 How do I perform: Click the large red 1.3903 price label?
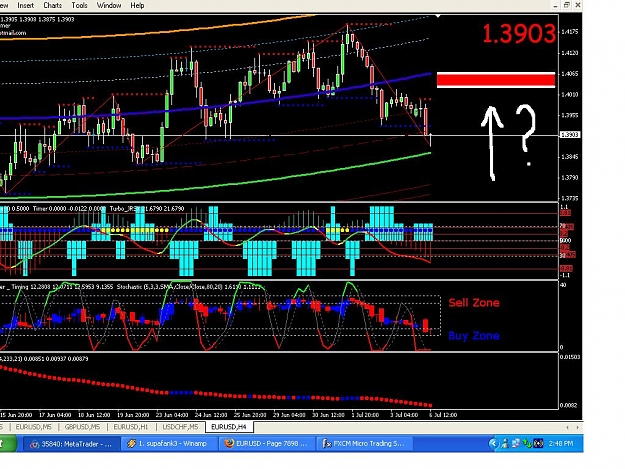click(519, 34)
